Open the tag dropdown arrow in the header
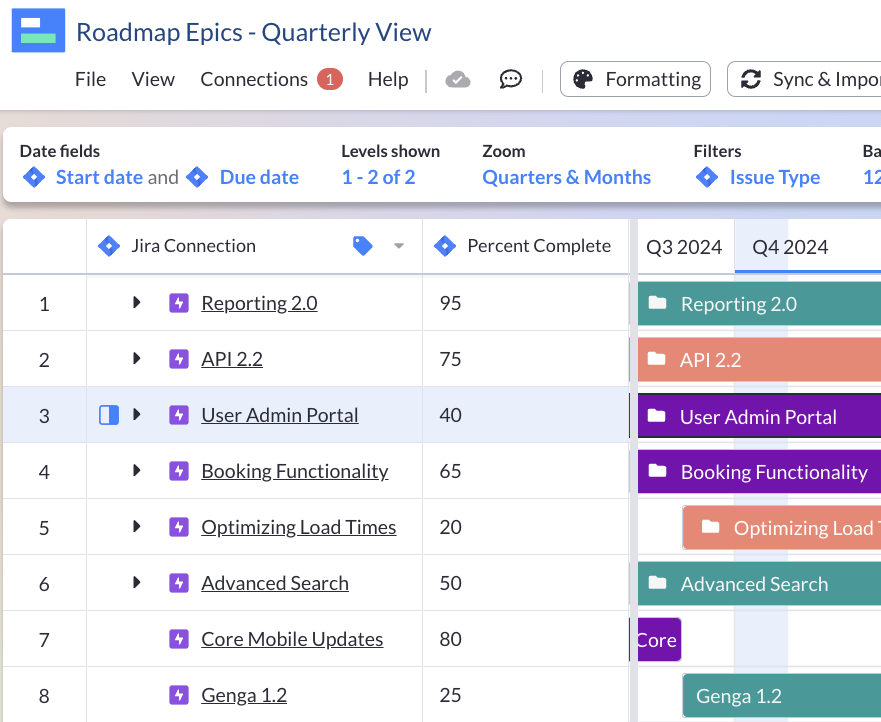The width and height of the screenshot is (881, 722). click(398, 246)
